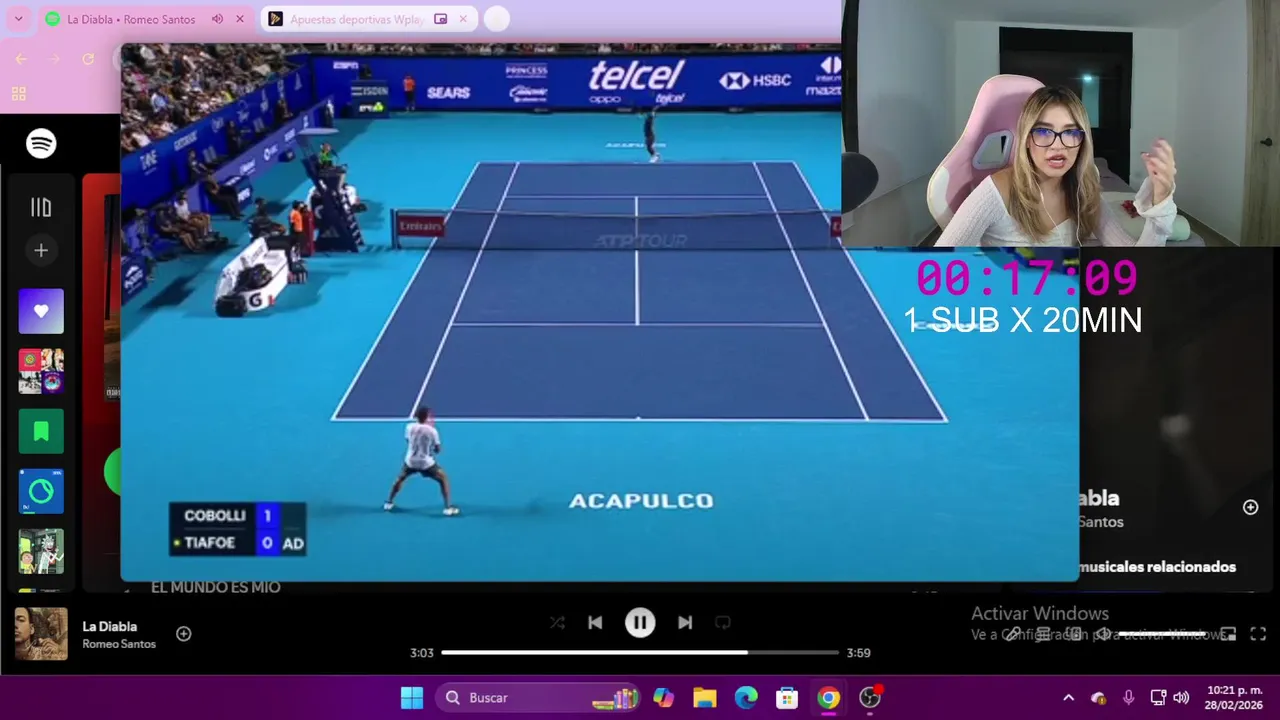Click the create playlist plus icon in sidebar

[x=41, y=251]
